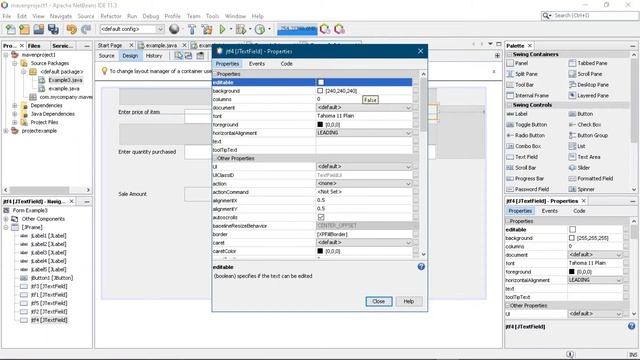Click foreground color swatch in Properties dialog
This screenshot has height=360, width=640.
coord(320,124)
